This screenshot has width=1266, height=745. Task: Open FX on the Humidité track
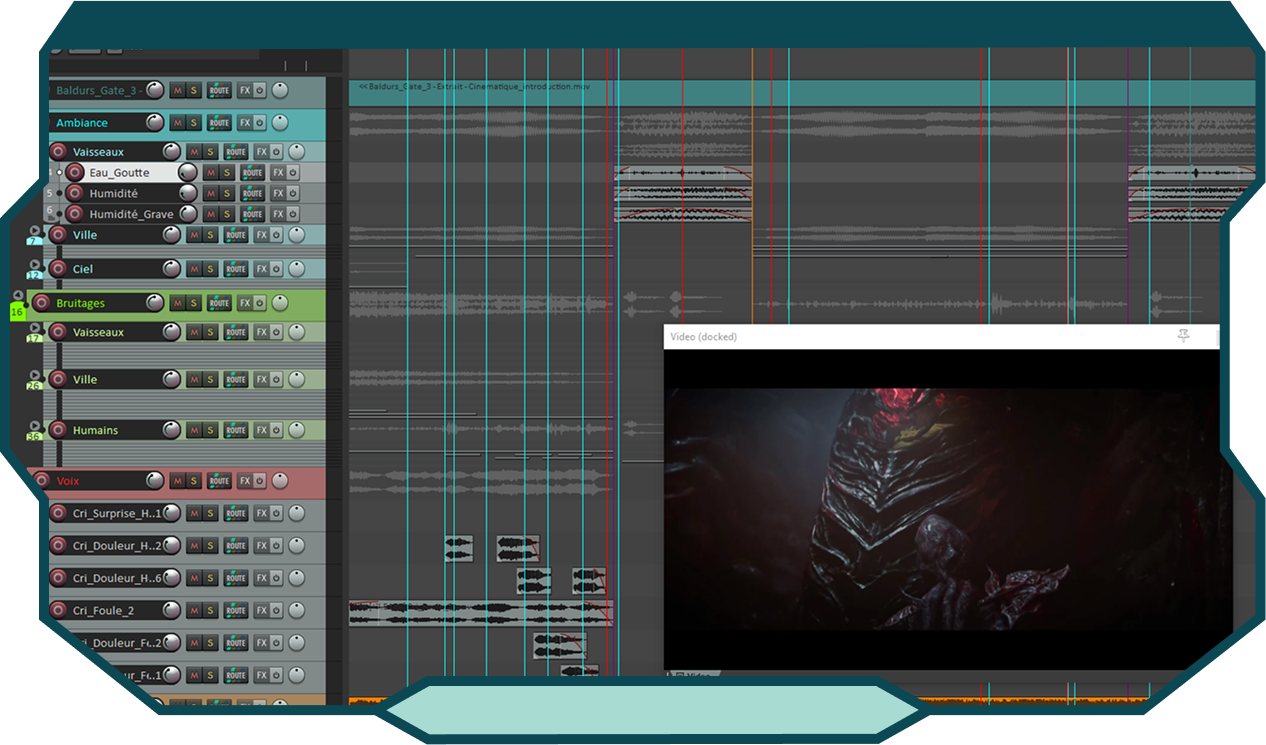pos(278,194)
